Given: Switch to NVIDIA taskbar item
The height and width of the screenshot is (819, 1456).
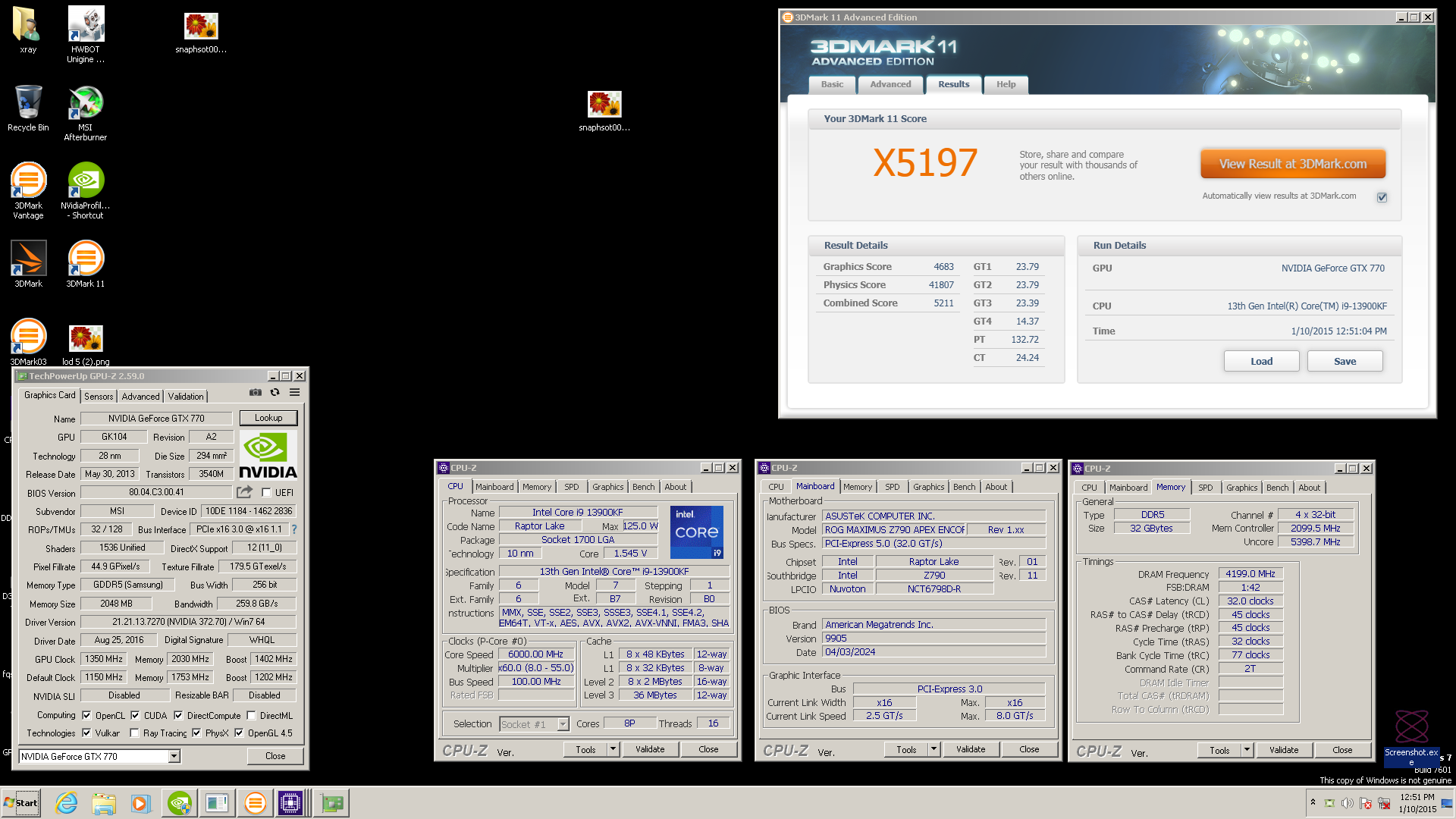Looking at the screenshot, I should click(x=179, y=803).
